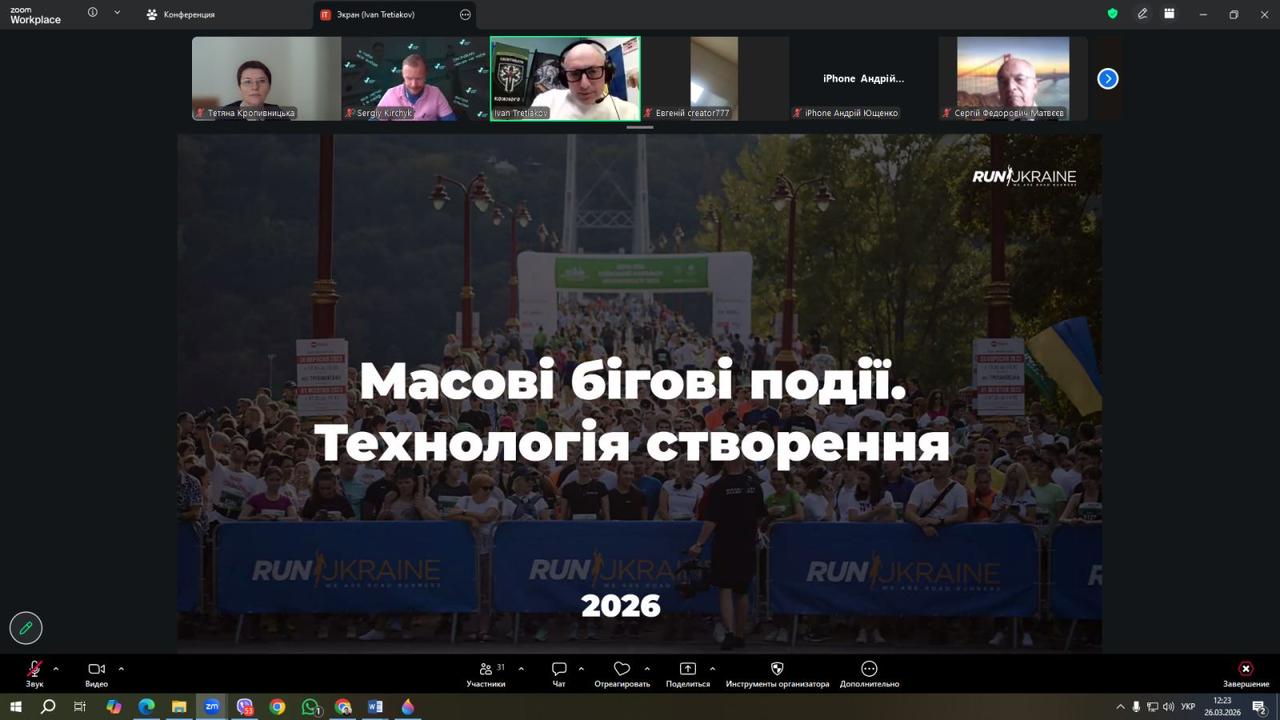Select Ivan Tretiakov's video thumbnail
Image resolution: width=1280 pixels, height=720 pixels.
(565, 79)
